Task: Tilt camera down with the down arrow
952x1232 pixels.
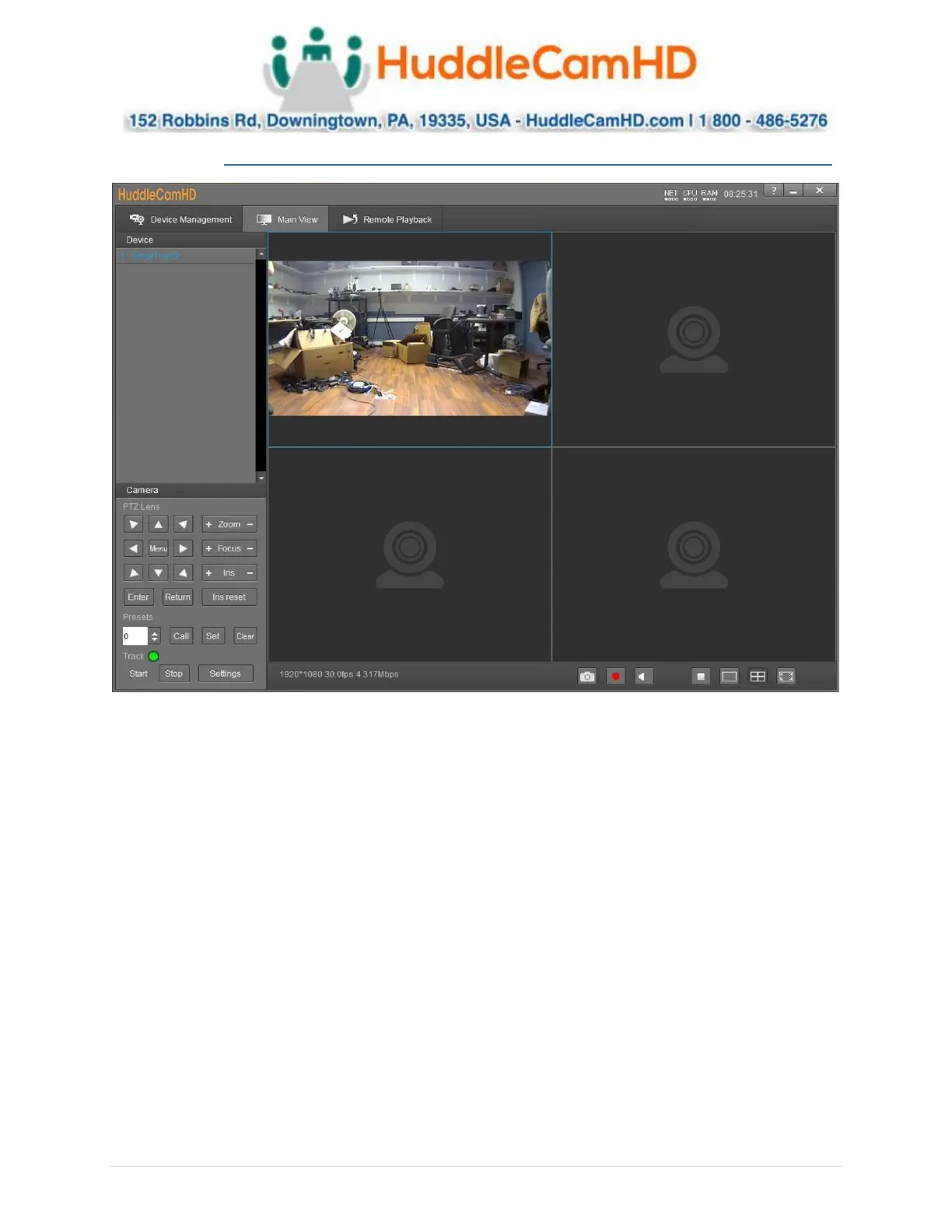Action: pos(158,573)
